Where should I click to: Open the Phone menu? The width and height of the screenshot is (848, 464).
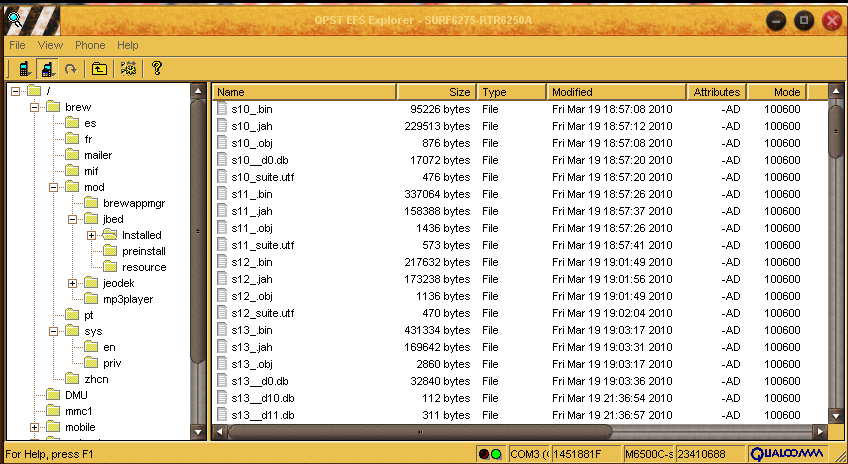click(90, 45)
